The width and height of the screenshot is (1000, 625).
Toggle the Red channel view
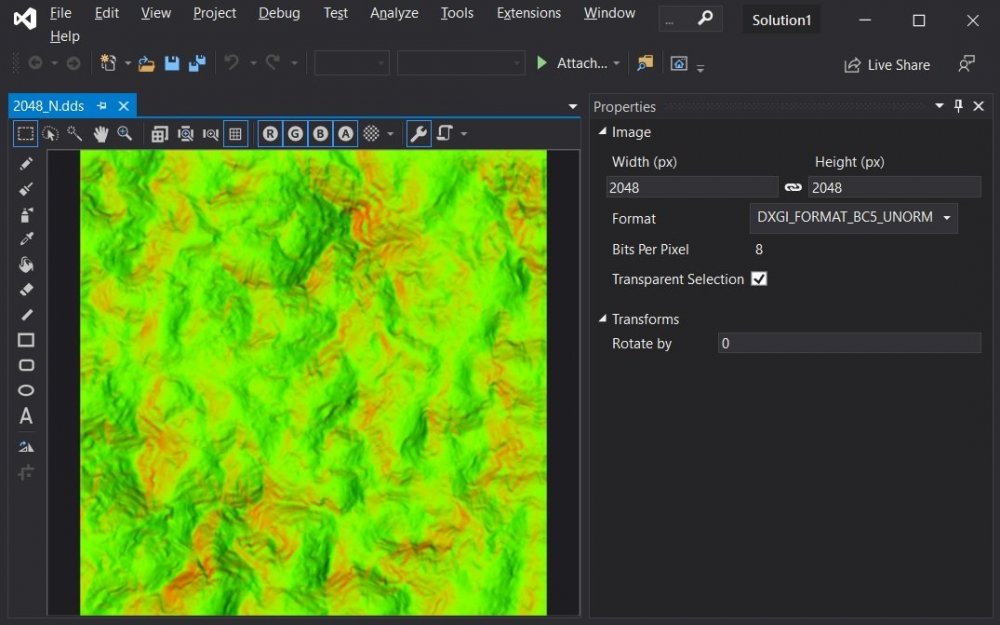[x=270, y=133]
